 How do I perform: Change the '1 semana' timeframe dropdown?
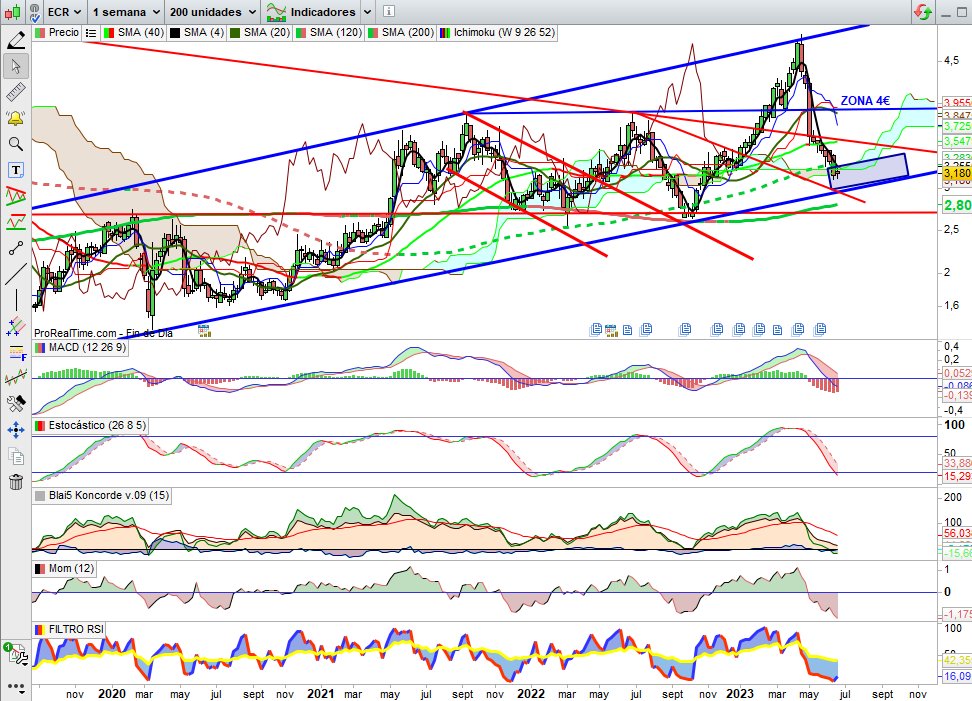pyautogui.click(x=126, y=12)
